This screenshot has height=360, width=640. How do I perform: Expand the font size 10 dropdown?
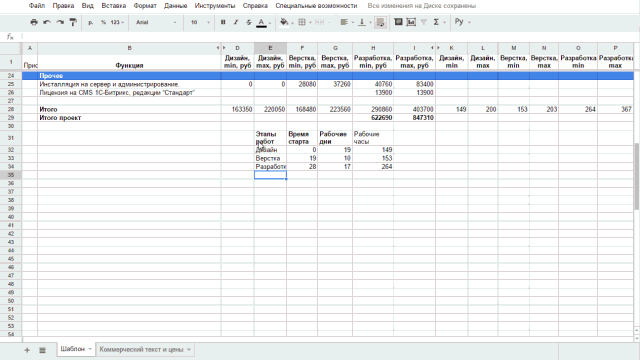(200, 22)
